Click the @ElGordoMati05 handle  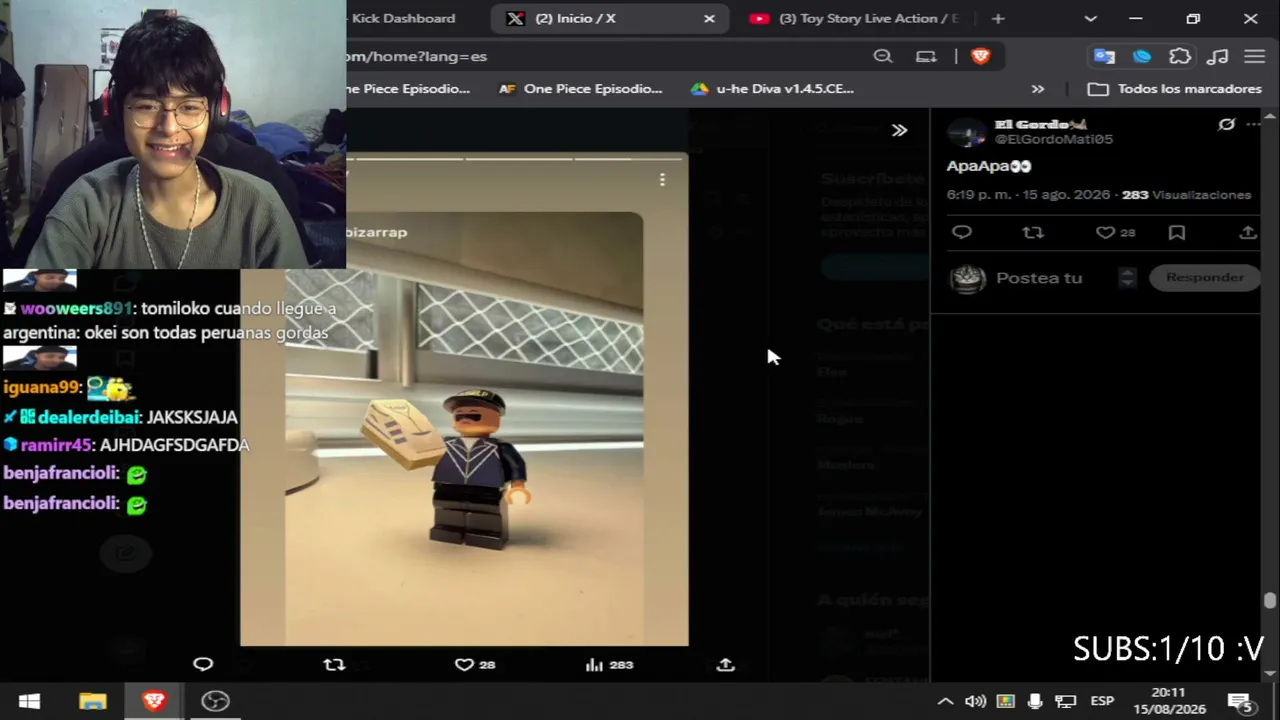(x=1053, y=140)
